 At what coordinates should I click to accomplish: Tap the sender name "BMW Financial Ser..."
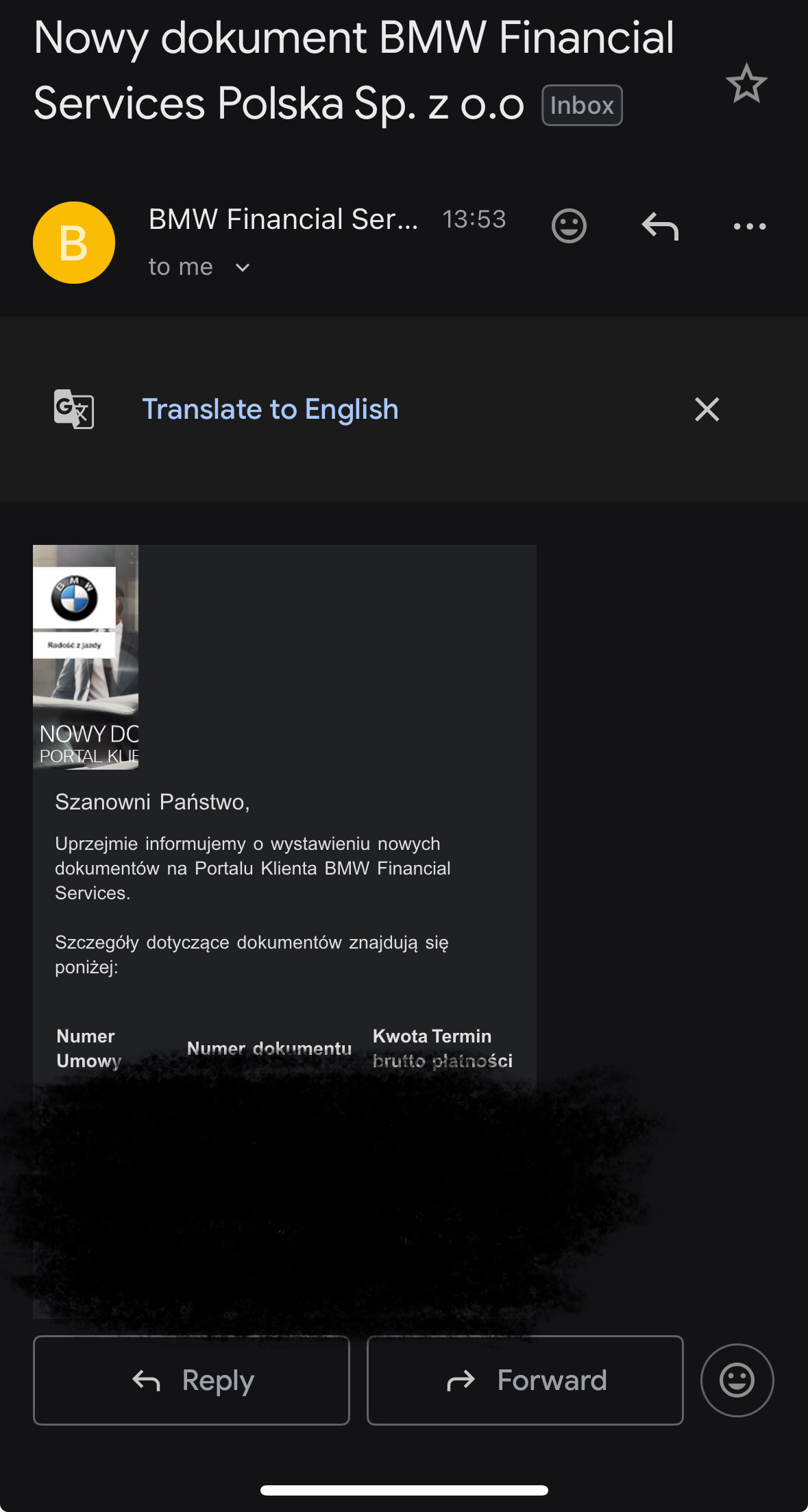[x=283, y=219]
